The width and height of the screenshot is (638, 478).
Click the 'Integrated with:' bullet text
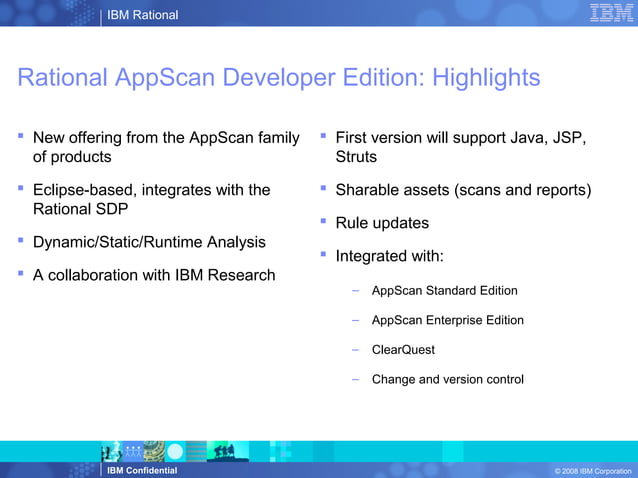tap(389, 256)
